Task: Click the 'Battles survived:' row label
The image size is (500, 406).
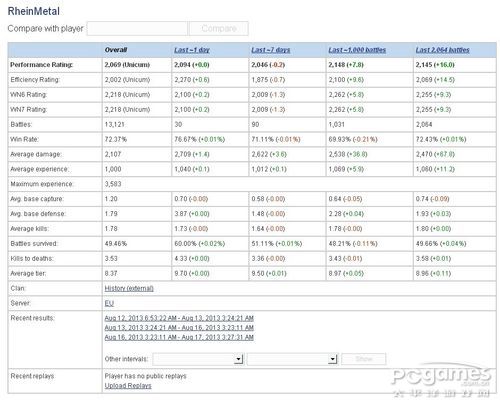Action: pyautogui.click(x=34, y=244)
